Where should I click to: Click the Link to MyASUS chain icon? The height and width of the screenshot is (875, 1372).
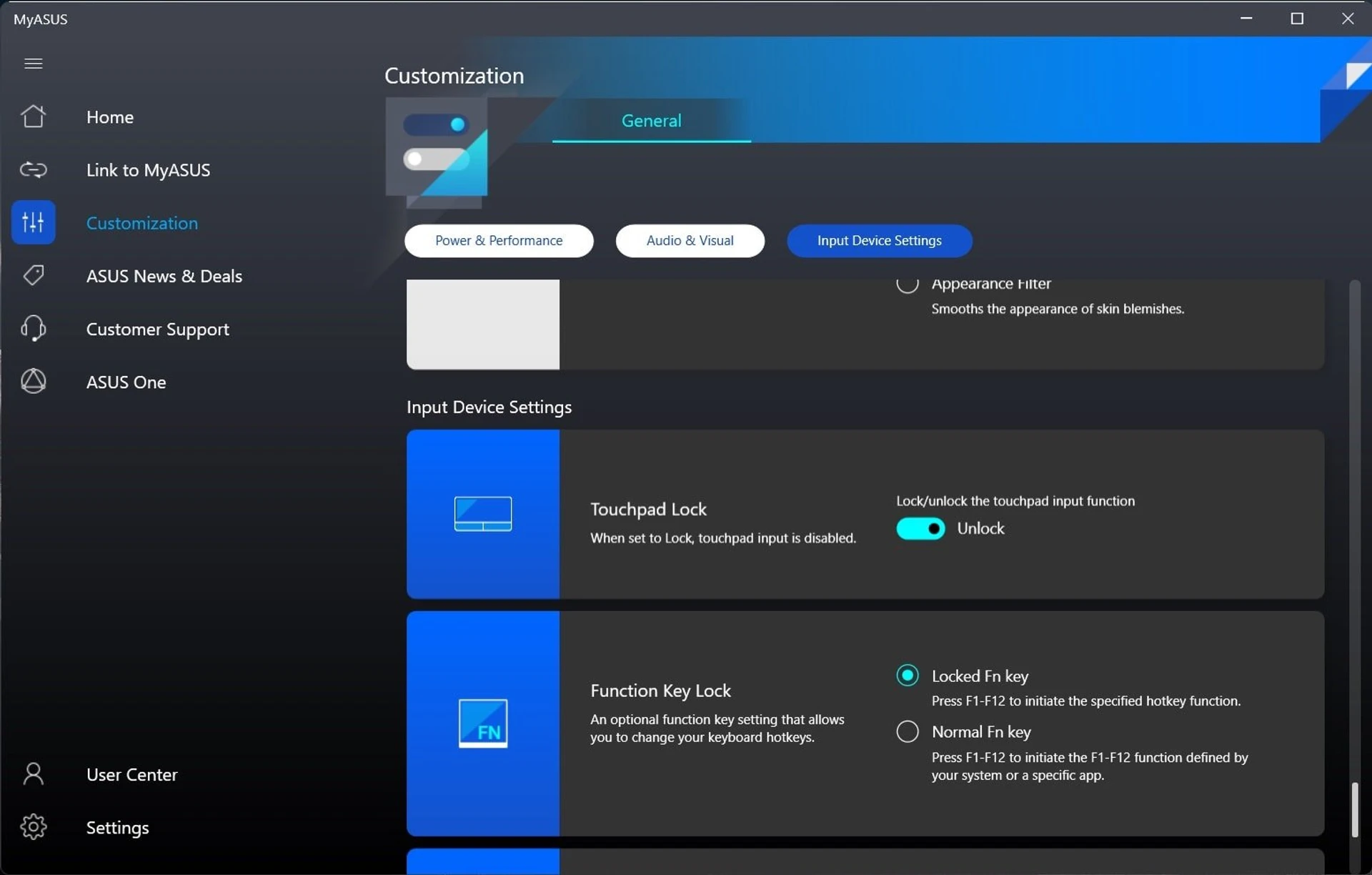(33, 169)
